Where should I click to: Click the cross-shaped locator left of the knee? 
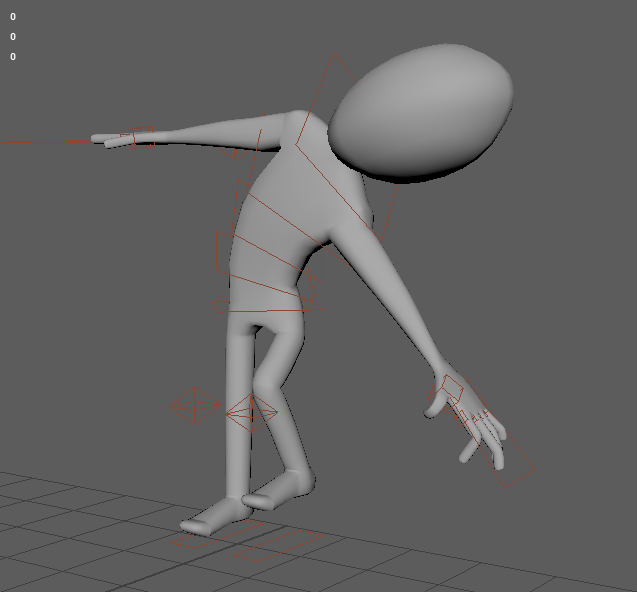194,406
